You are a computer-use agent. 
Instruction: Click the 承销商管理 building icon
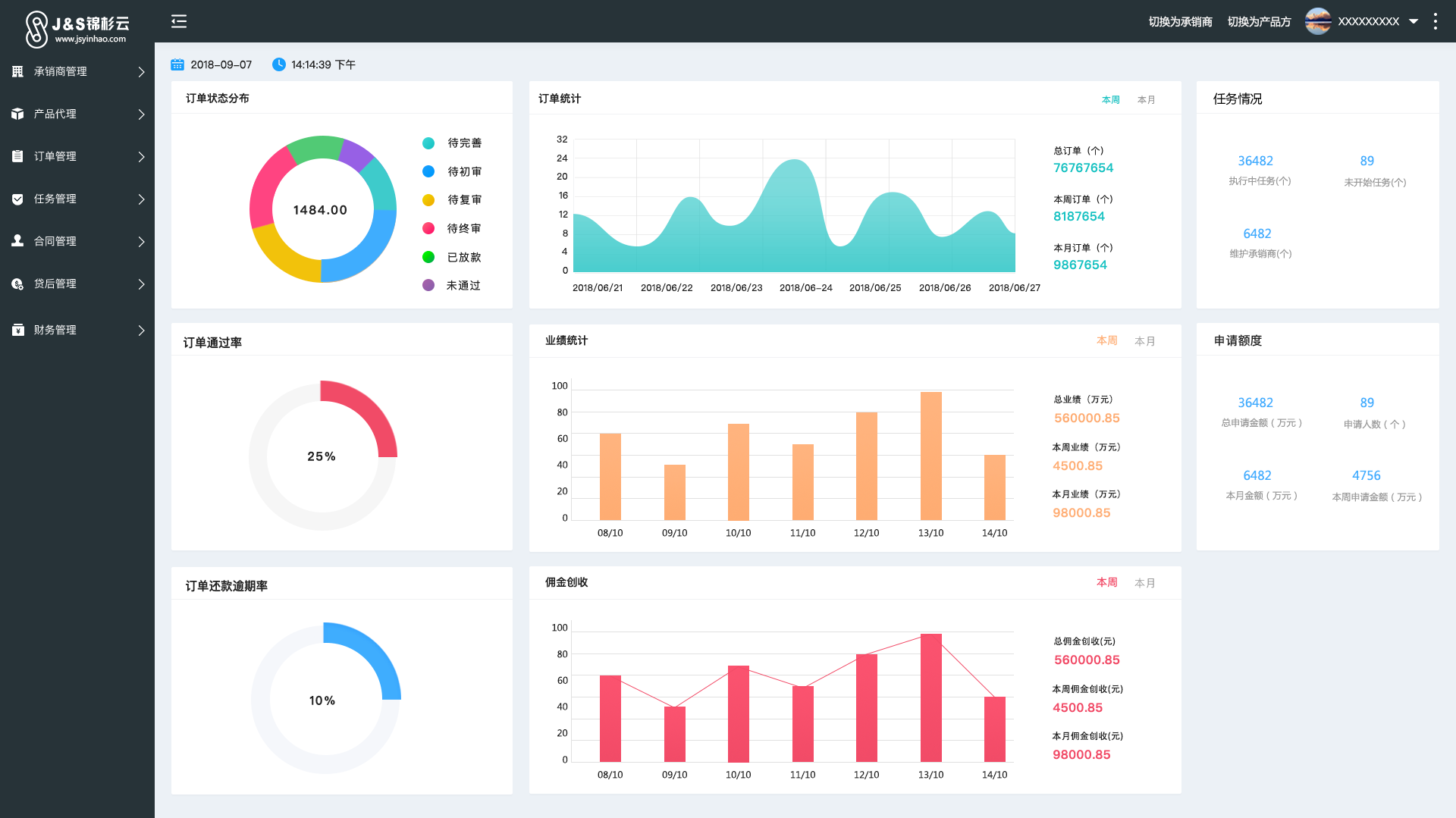coord(17,71)
